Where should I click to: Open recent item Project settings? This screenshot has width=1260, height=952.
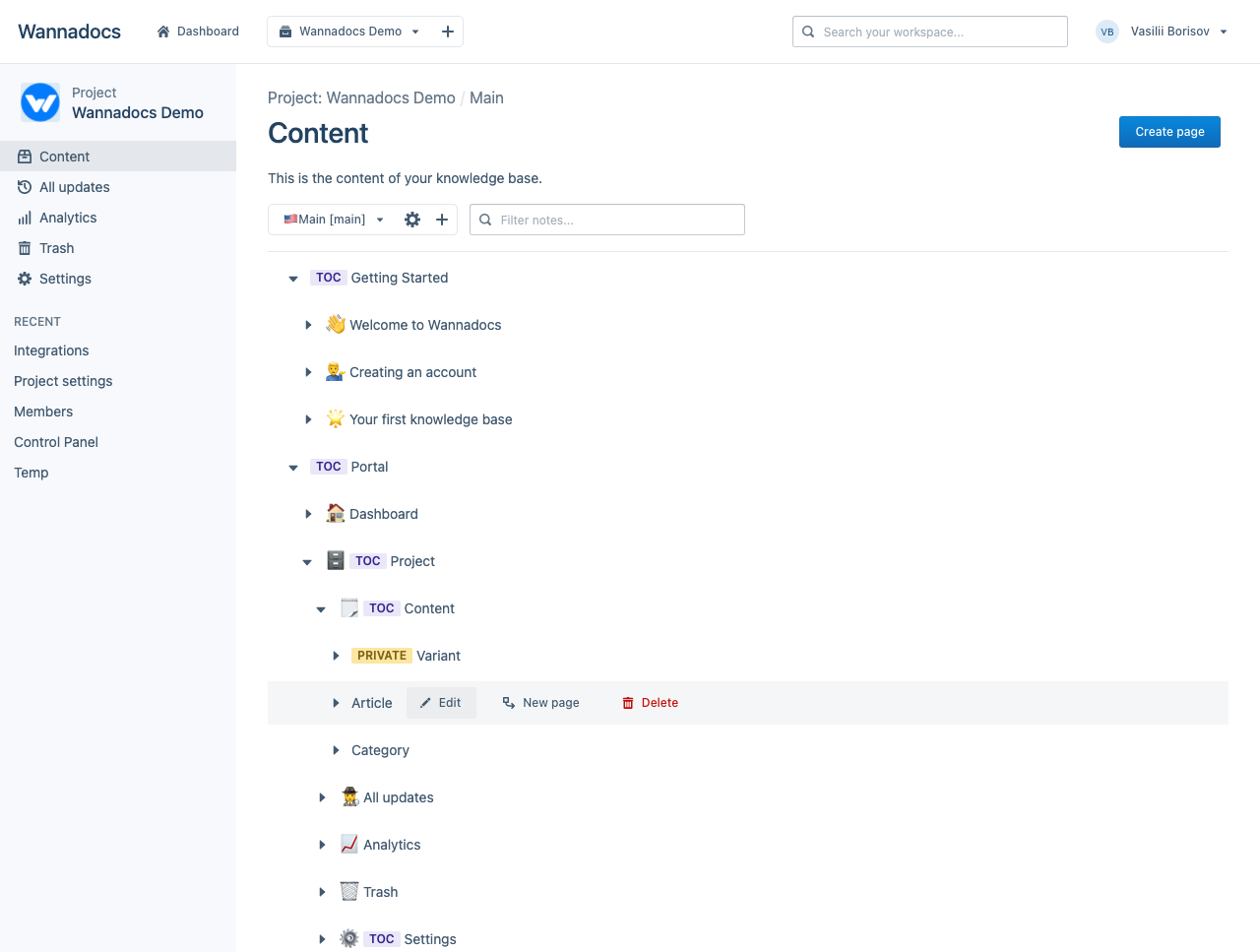[63, 381]
